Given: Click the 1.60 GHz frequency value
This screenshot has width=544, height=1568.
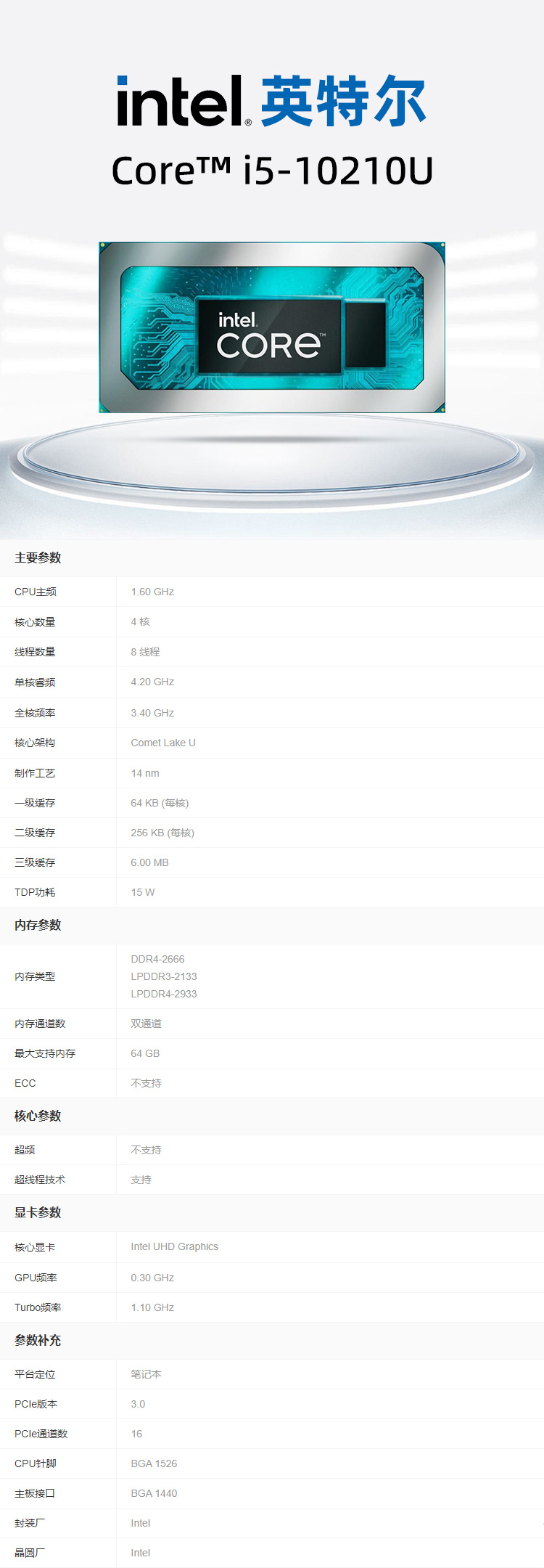Looking at the screenshot, I should (152, 592).
